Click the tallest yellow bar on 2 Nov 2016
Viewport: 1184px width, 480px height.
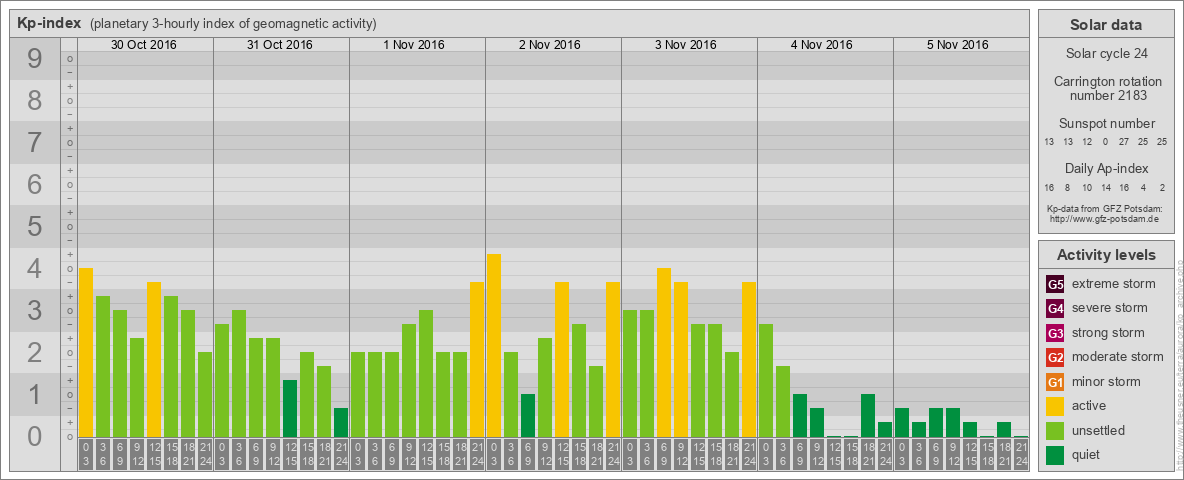tap(494, 345)
